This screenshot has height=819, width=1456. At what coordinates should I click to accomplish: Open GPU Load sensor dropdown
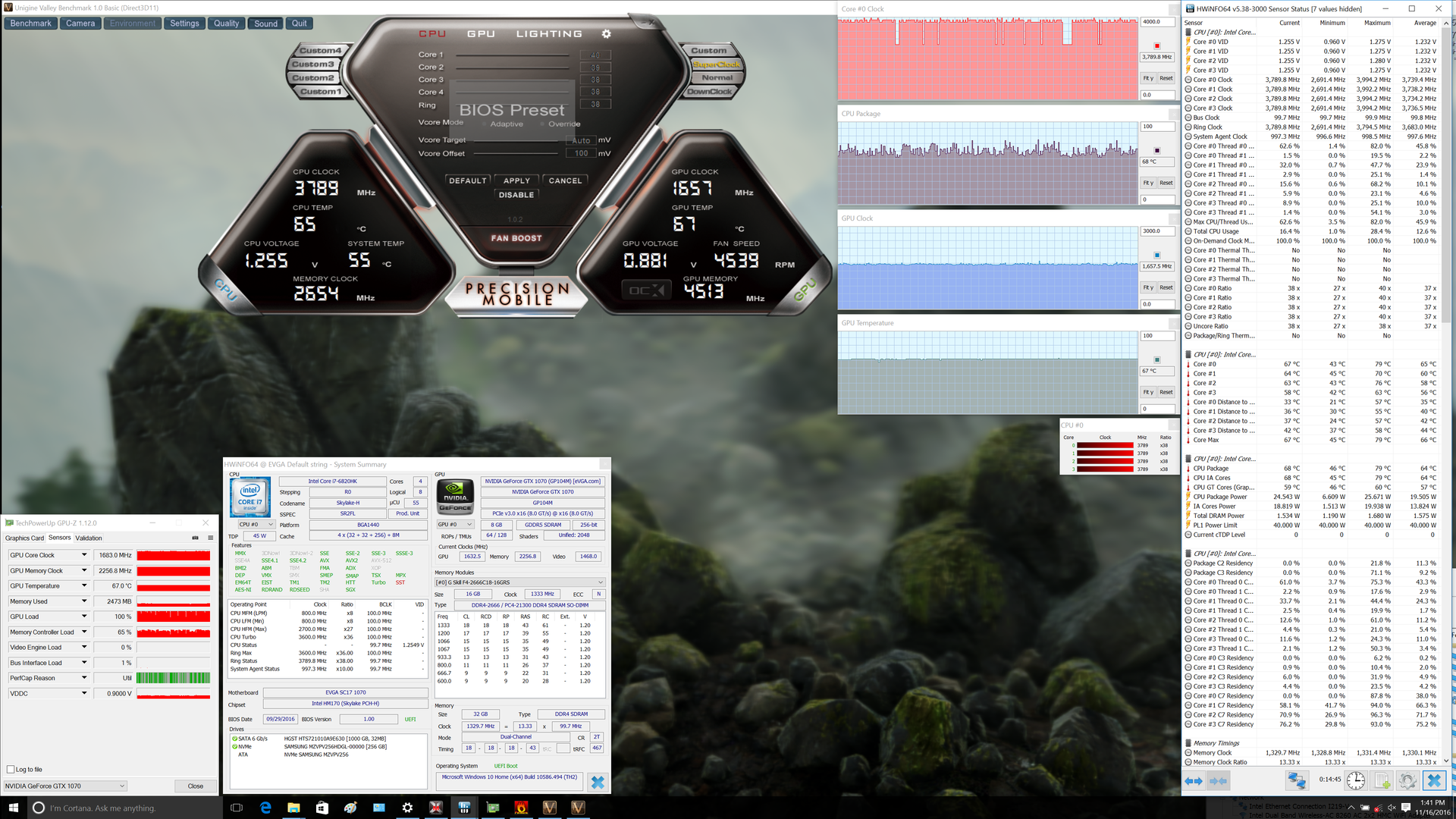pos(84,617)
